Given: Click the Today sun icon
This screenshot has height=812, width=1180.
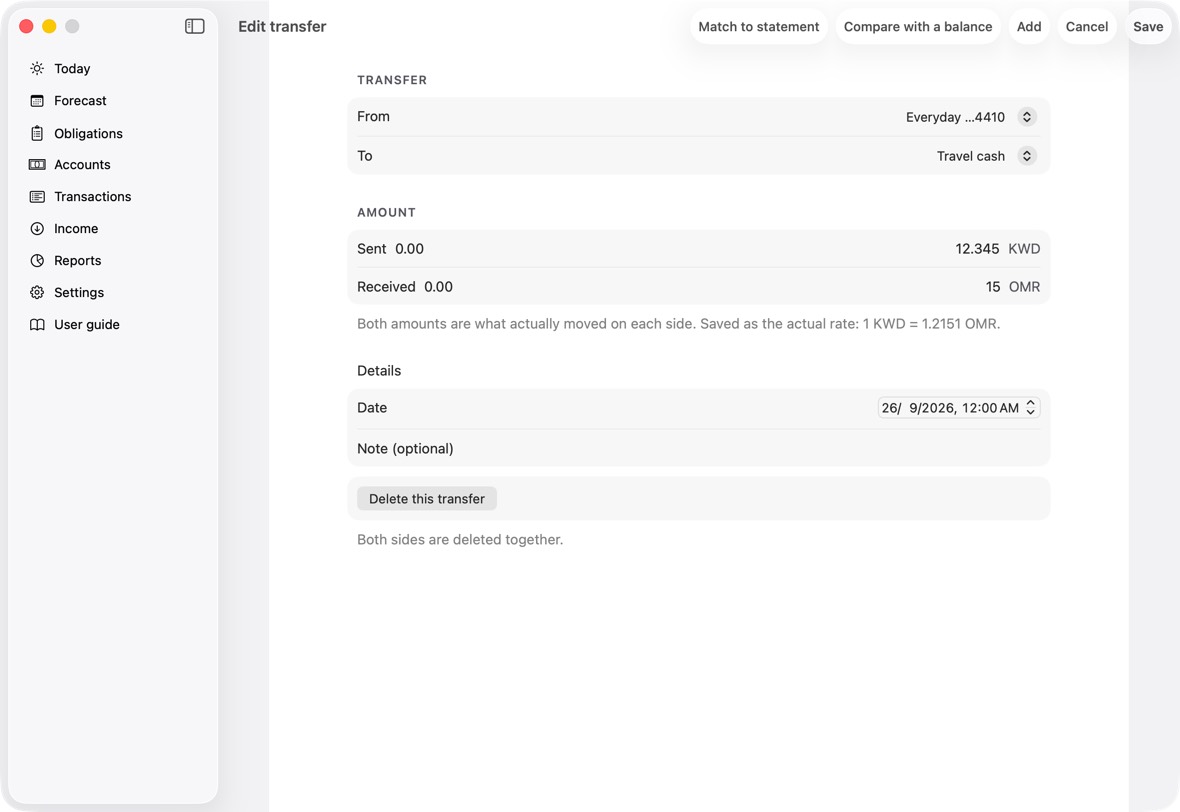Looking at the screenshot, I should coord(37,68).
